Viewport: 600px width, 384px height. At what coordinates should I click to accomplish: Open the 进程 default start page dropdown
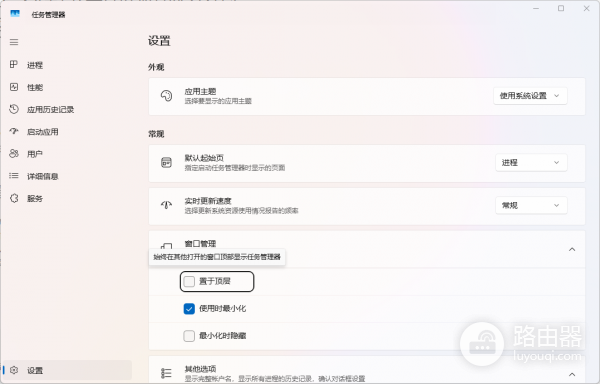coord(531,163)
